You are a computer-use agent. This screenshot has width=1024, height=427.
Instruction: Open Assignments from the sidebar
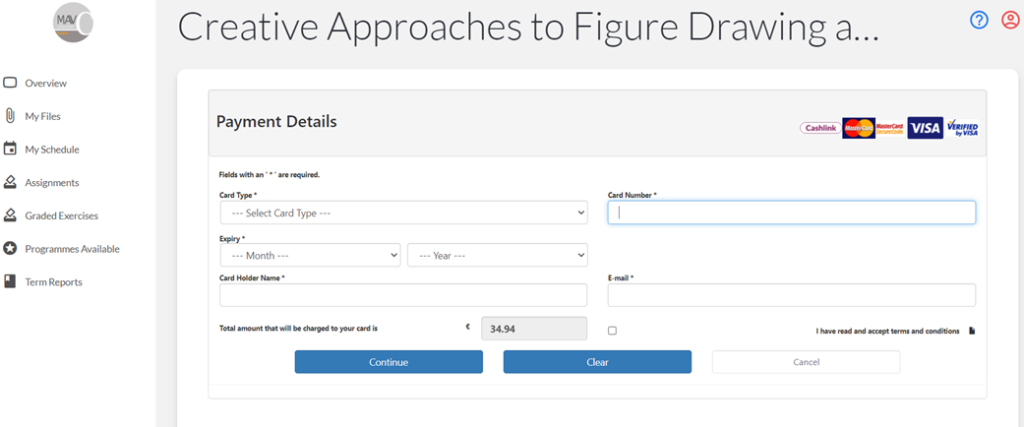(51, 182)
